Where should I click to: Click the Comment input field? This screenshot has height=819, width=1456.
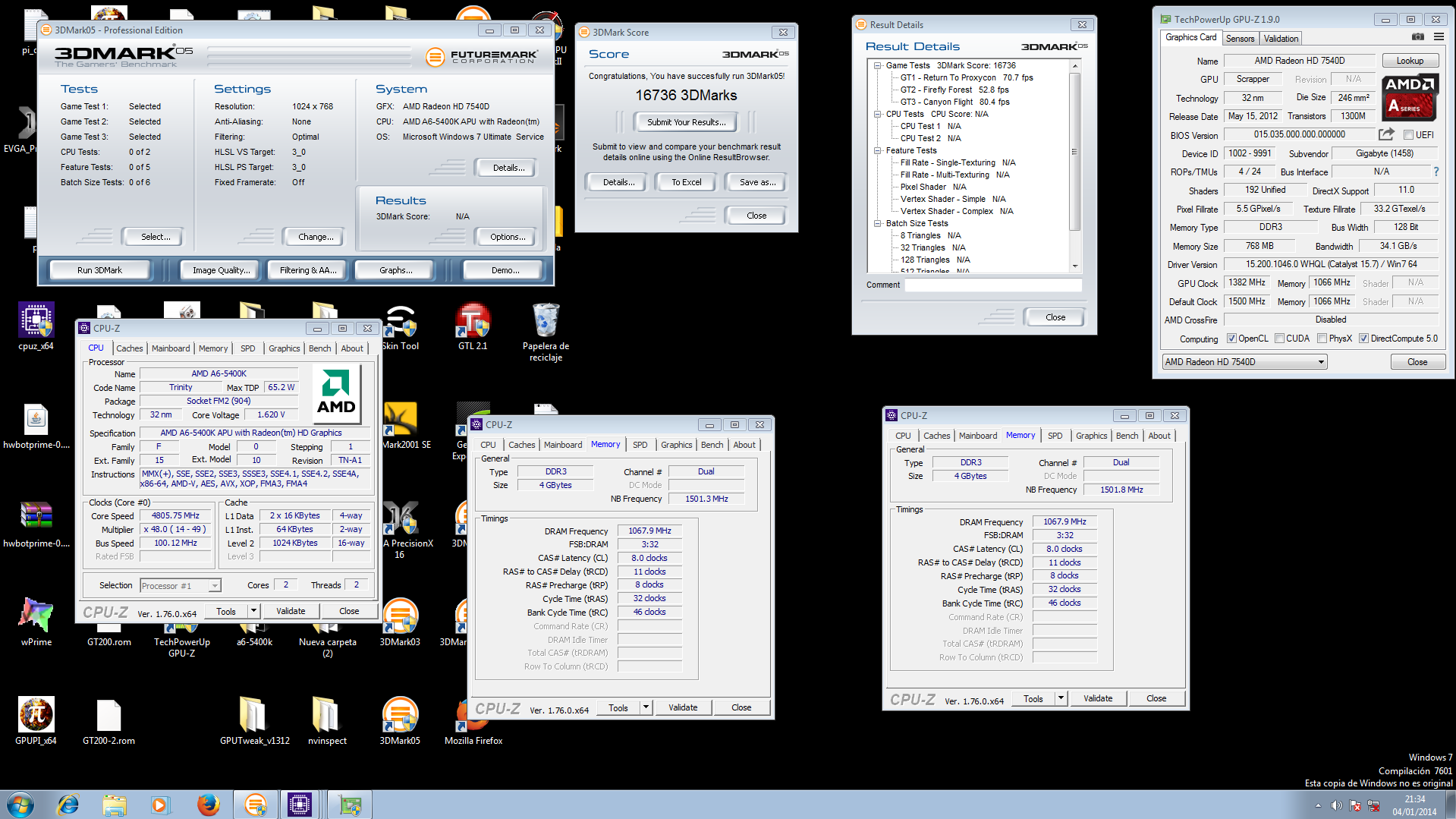(x=993, y=285)
